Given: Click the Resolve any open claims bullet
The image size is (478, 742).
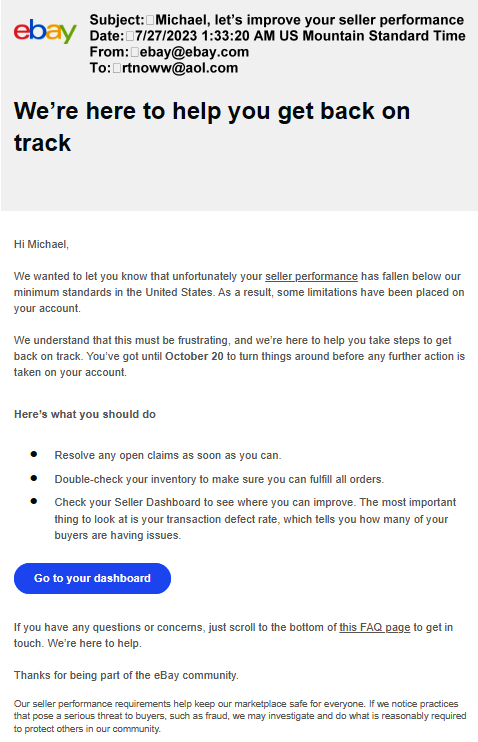Looking at the screenshot, I should [168, 455].
